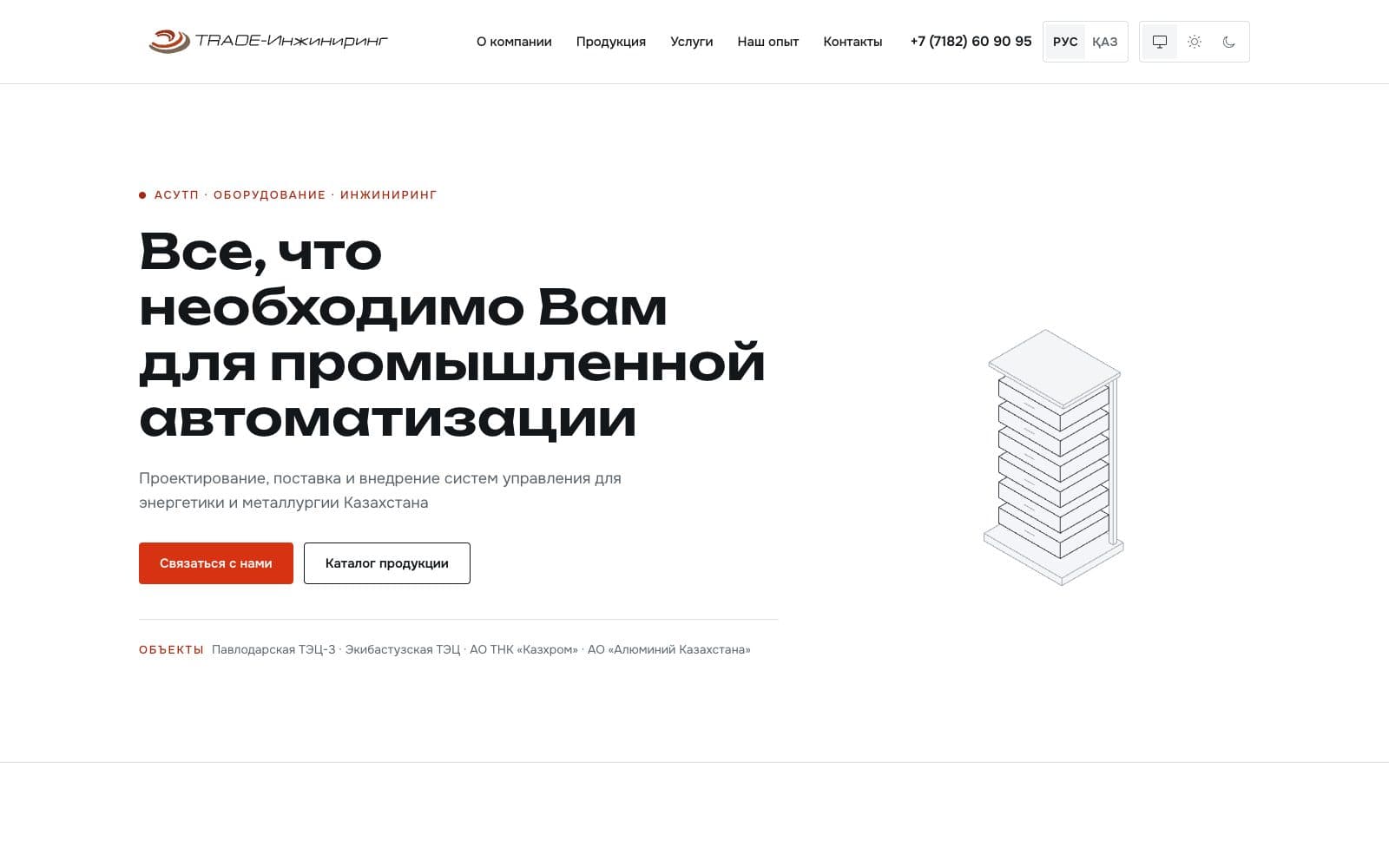Click the Проектирование, поставка и внедрение subtitle

click(x=380, y=490)
